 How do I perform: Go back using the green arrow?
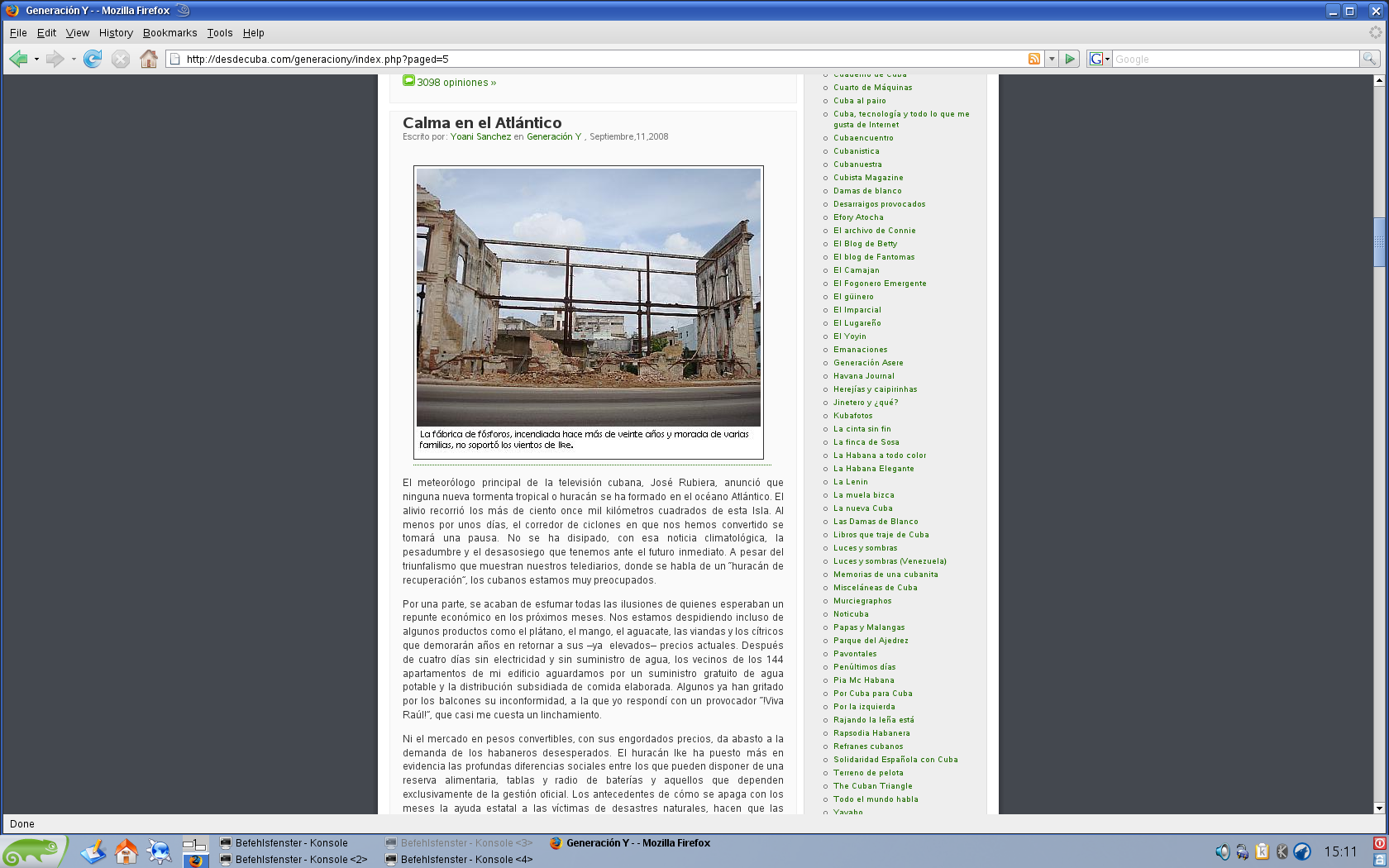point(18,59)
